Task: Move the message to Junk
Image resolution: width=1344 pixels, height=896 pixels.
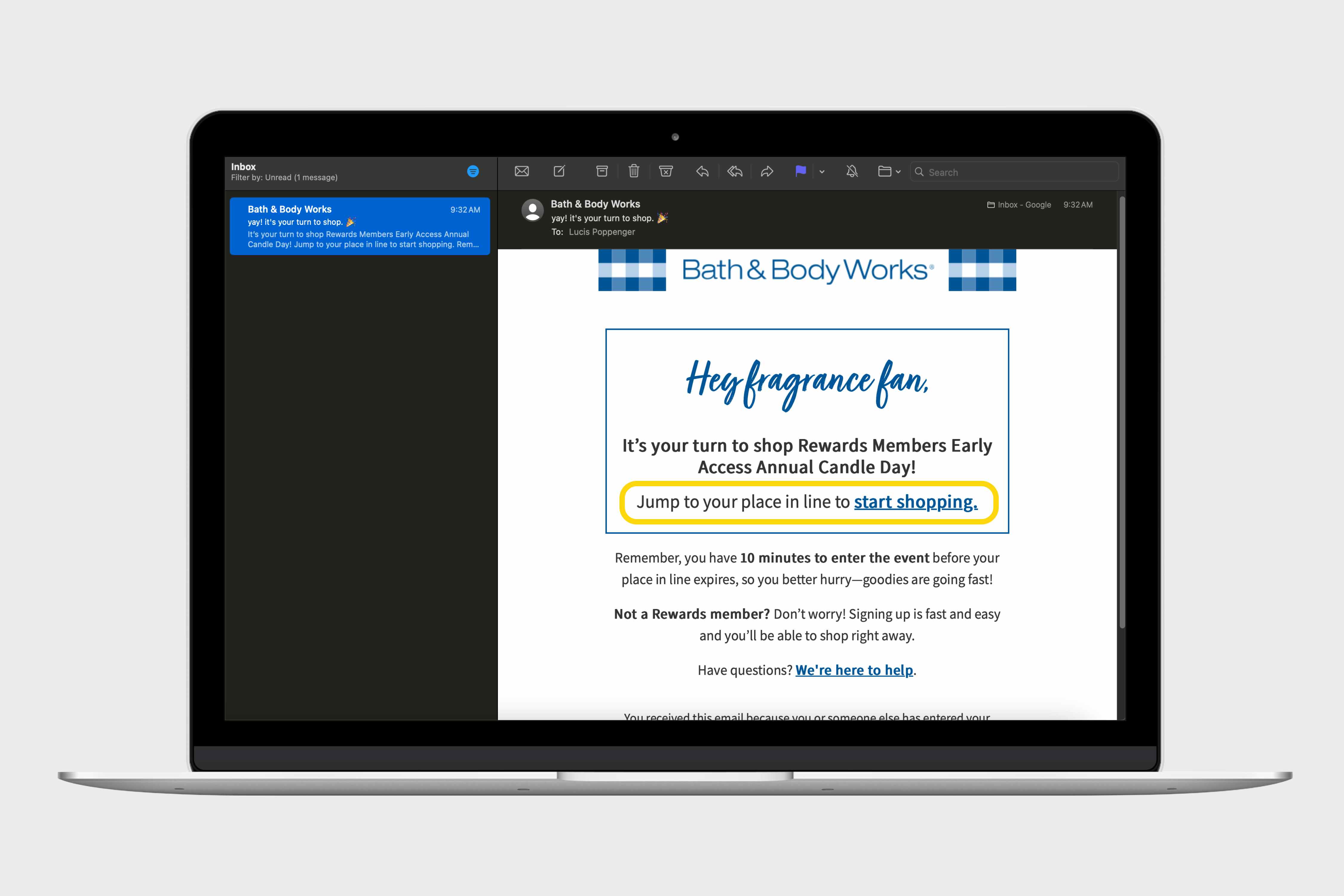Action: [x=666, y=171]
